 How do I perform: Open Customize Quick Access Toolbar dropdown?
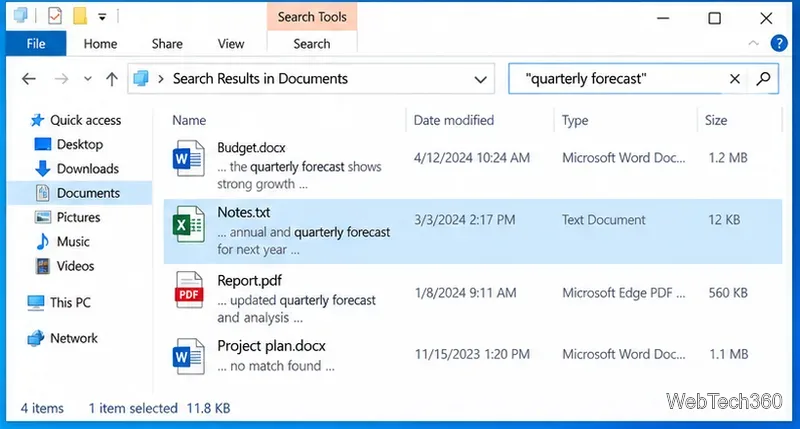(x=102, y=17)
